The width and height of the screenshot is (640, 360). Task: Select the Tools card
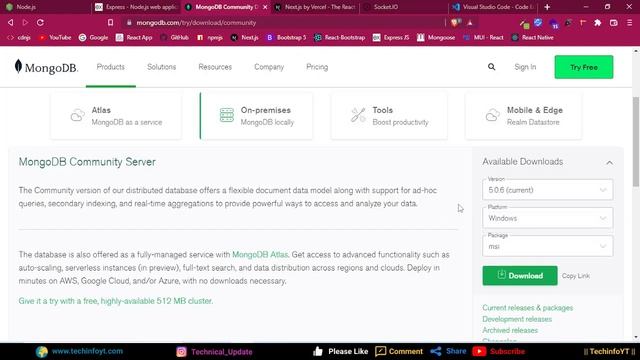389,116
